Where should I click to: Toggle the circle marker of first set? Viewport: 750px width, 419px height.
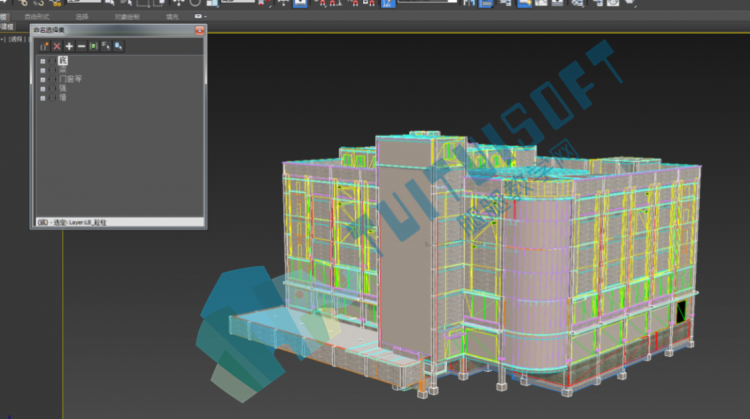pyautogui.click(x=53, y=61)
